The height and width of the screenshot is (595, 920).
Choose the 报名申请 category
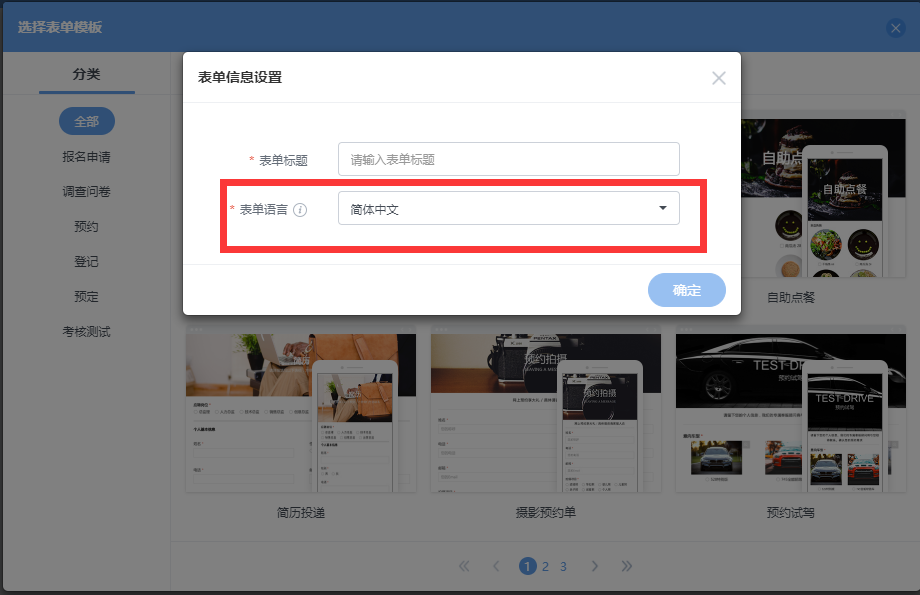(86, 157)
